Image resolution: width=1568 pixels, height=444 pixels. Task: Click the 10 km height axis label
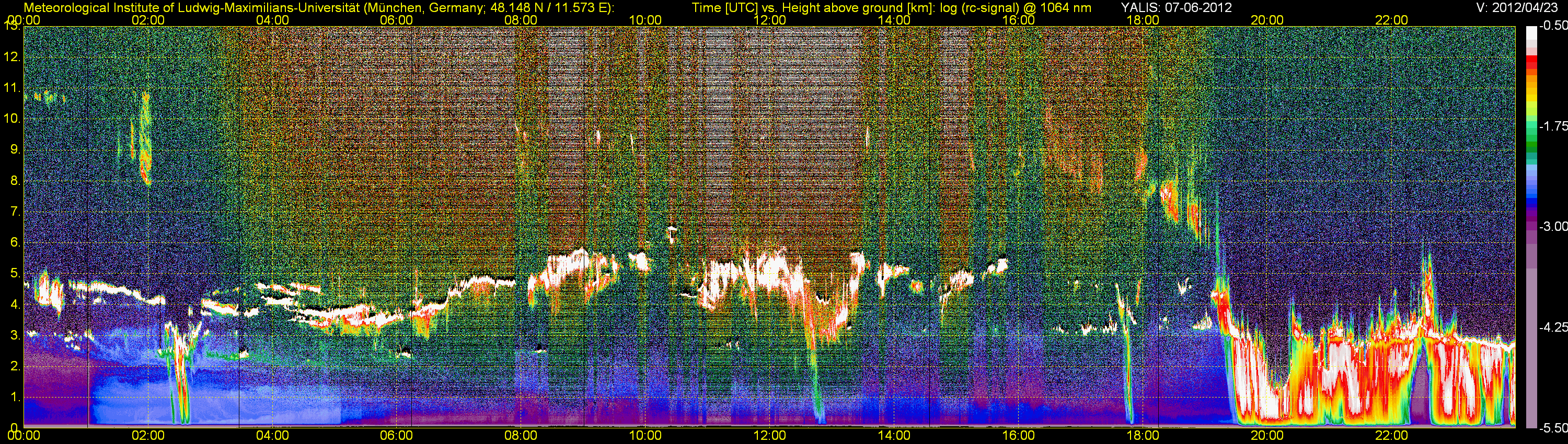coord(12,119)
